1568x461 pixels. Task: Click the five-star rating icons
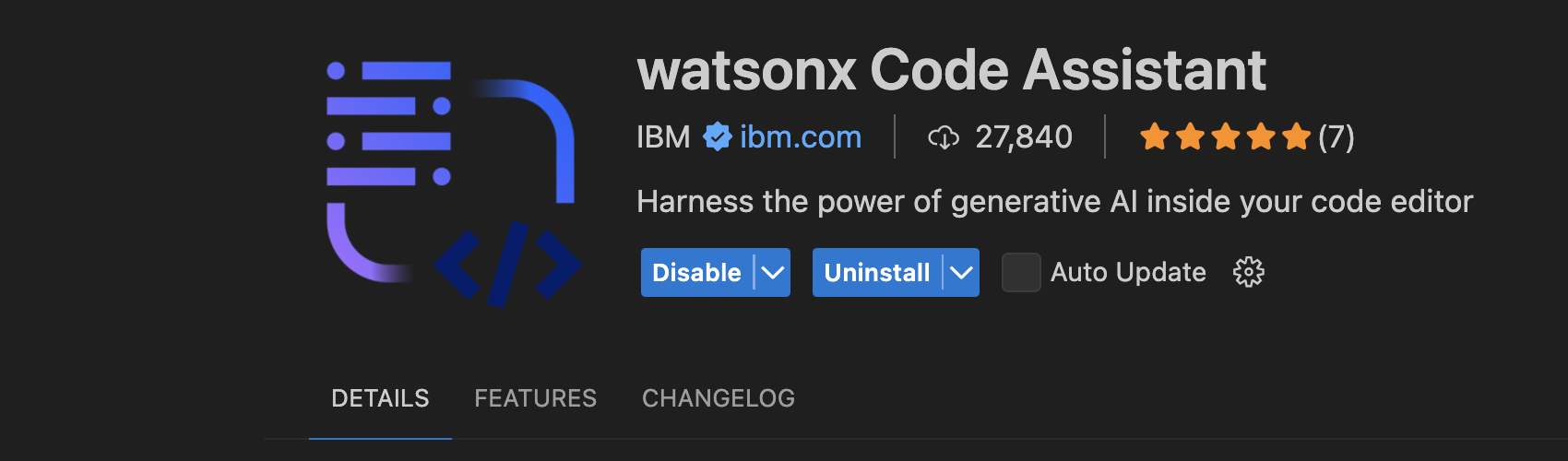1225,137
